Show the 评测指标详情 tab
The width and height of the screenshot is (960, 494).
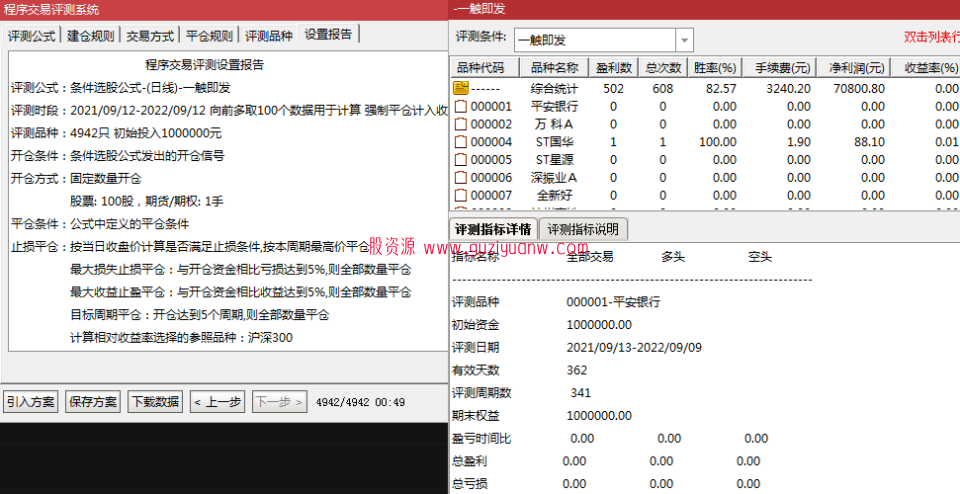click(493, 230)
